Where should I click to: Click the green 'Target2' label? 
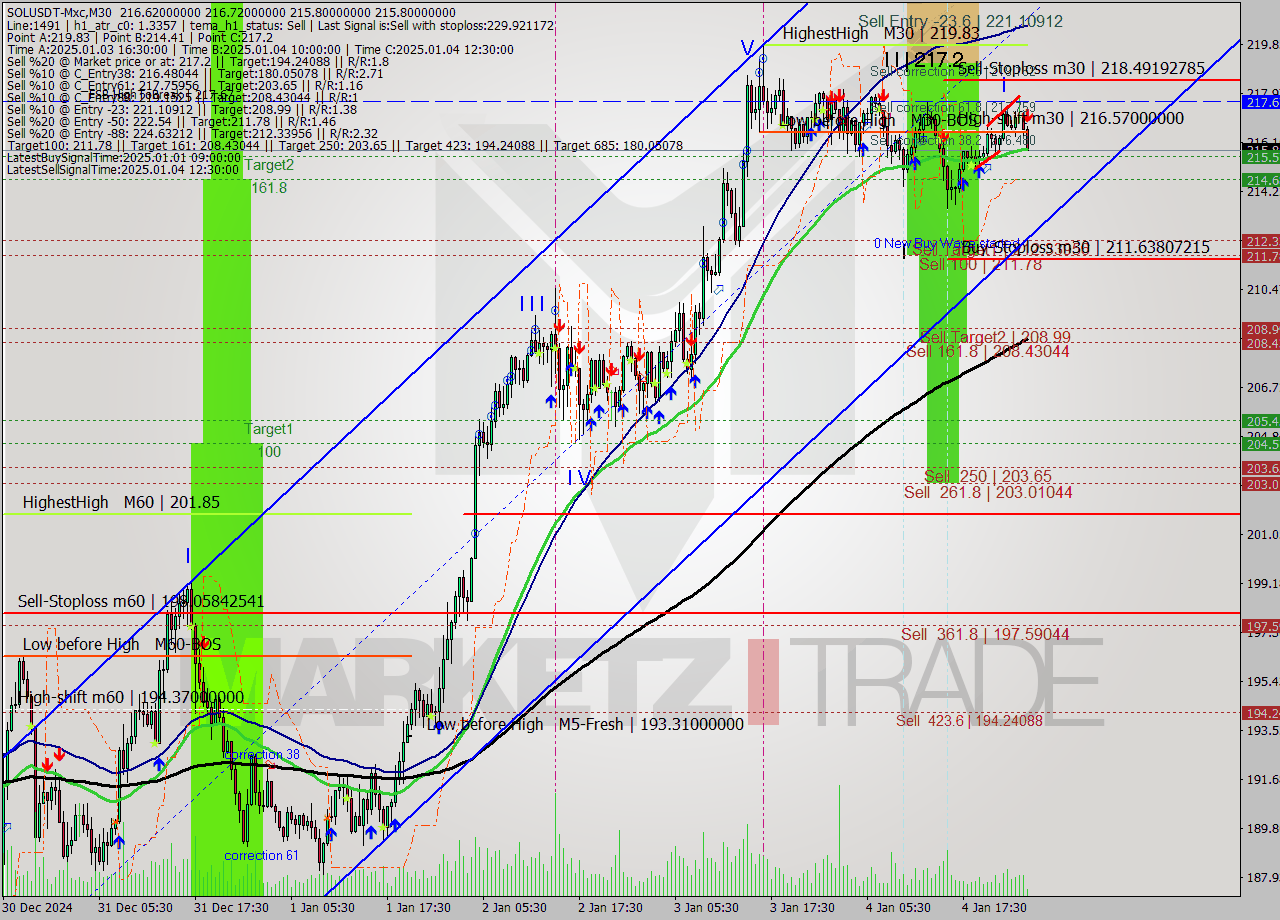(270, 165)
